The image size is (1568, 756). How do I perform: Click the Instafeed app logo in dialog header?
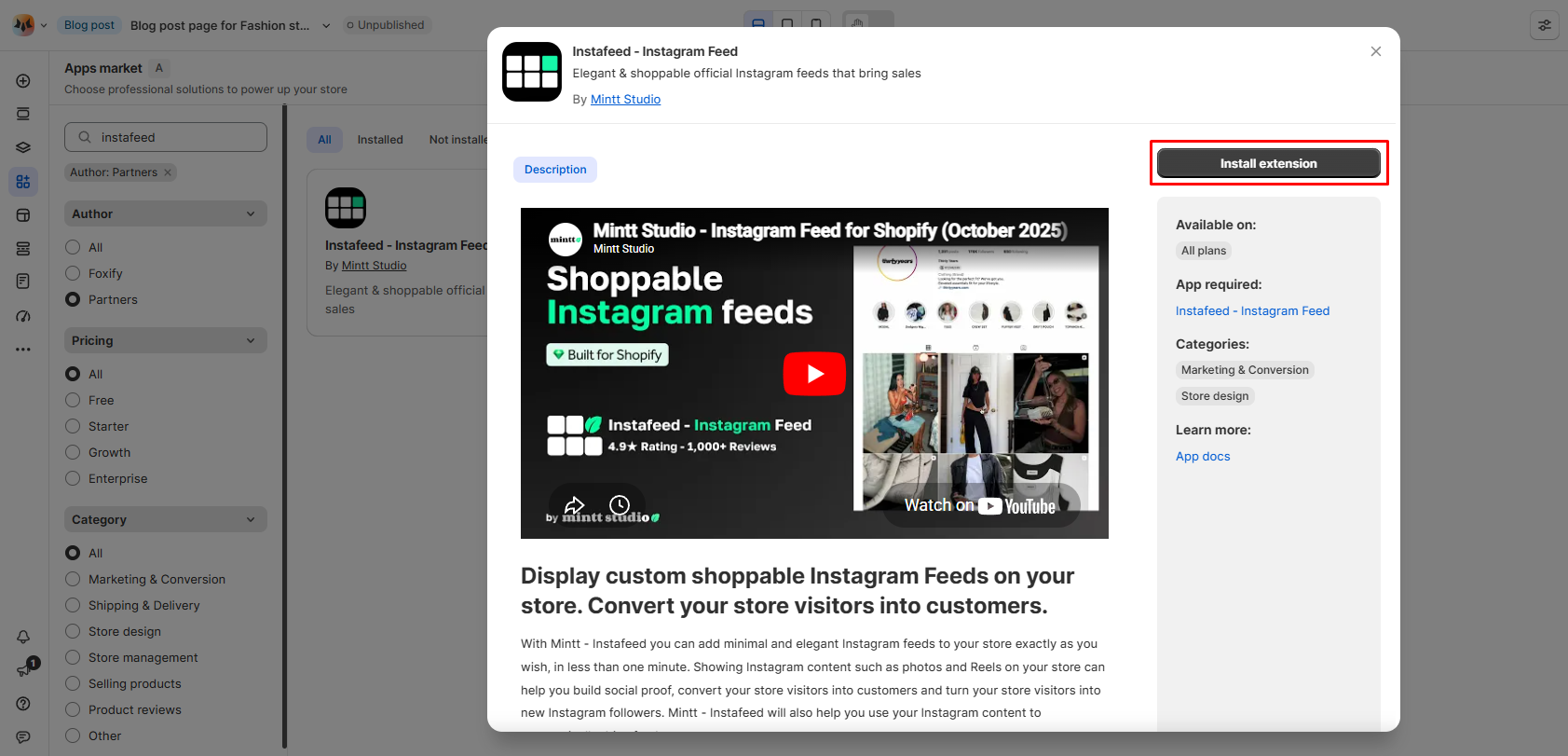(532, 72)
